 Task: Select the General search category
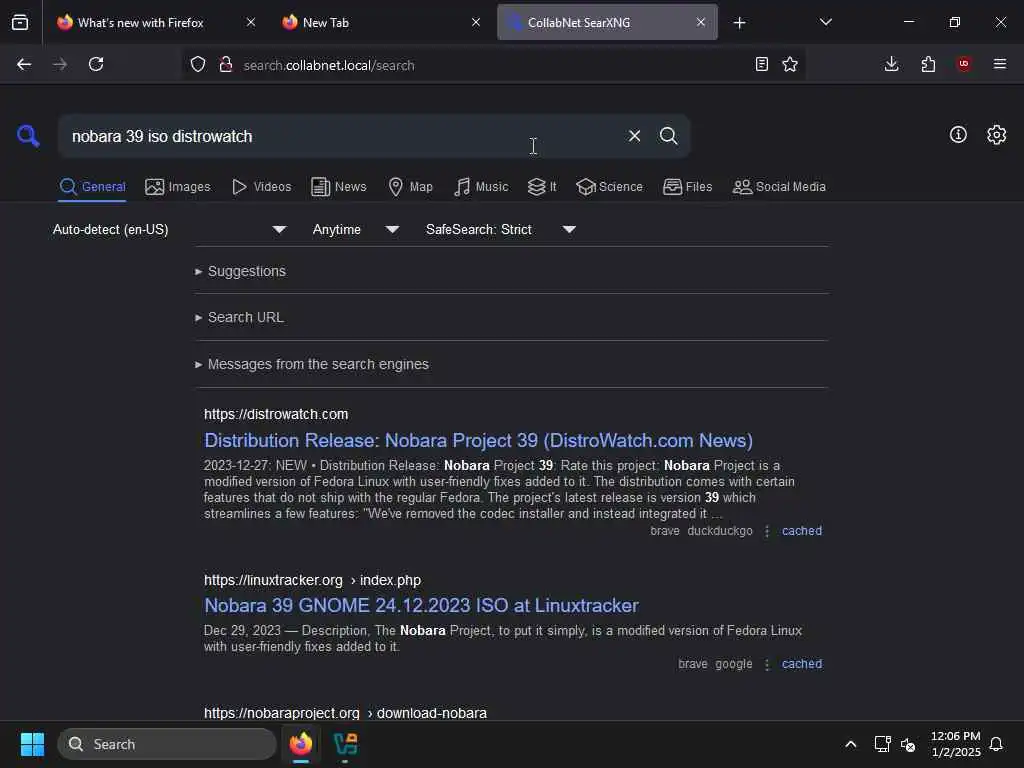(92, 187)
